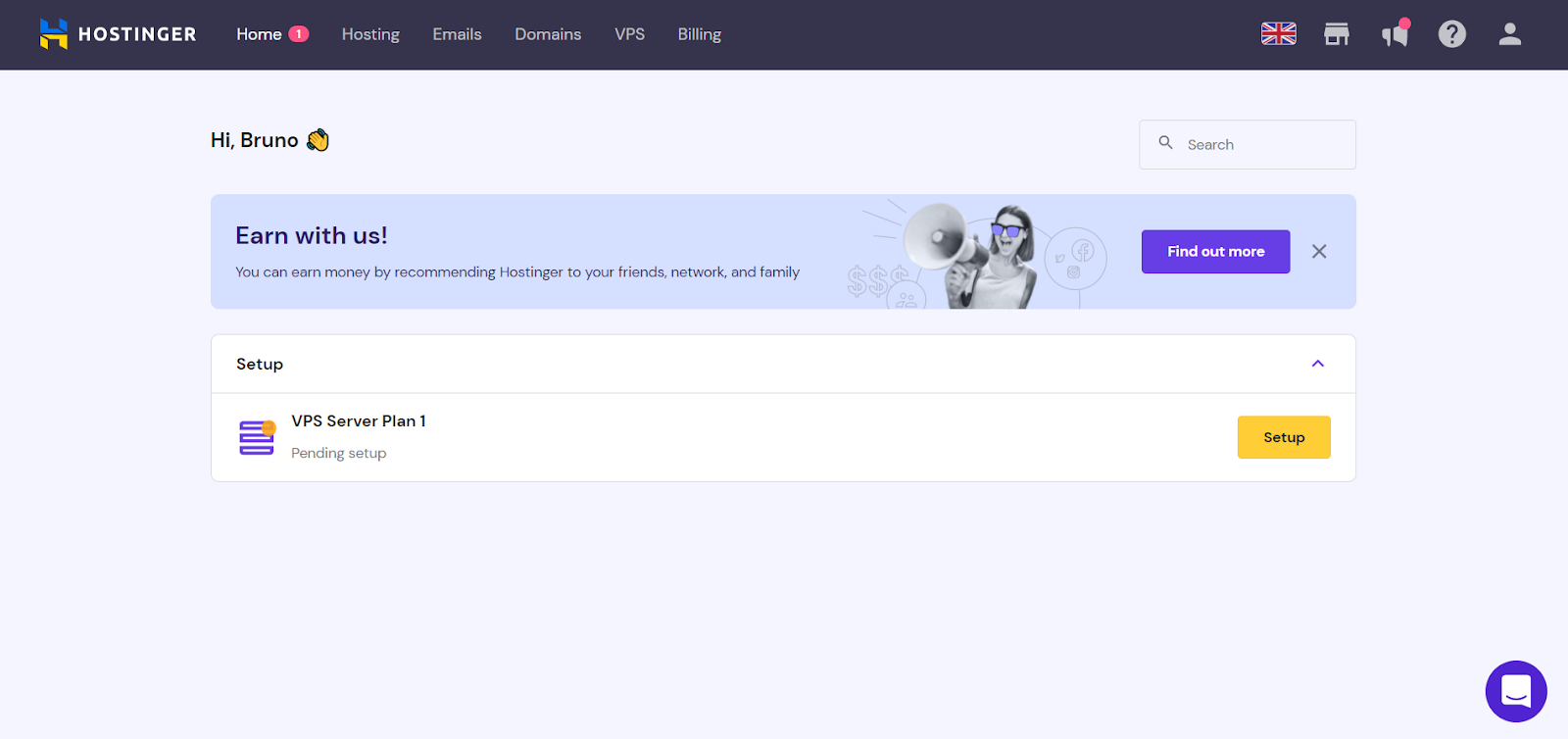The width and height of the screenshot is (1568, 739).
Task: Click the Find out more button
Action: tap(1215, 252)
